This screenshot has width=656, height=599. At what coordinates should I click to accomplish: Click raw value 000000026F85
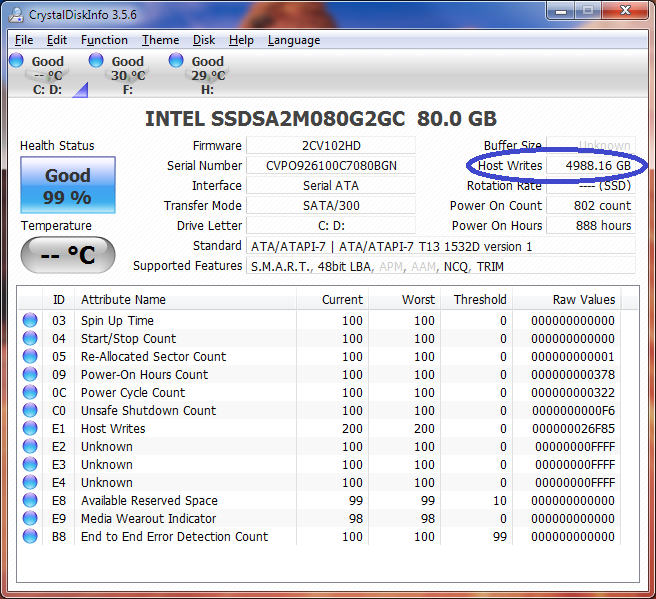click(573, 428)
